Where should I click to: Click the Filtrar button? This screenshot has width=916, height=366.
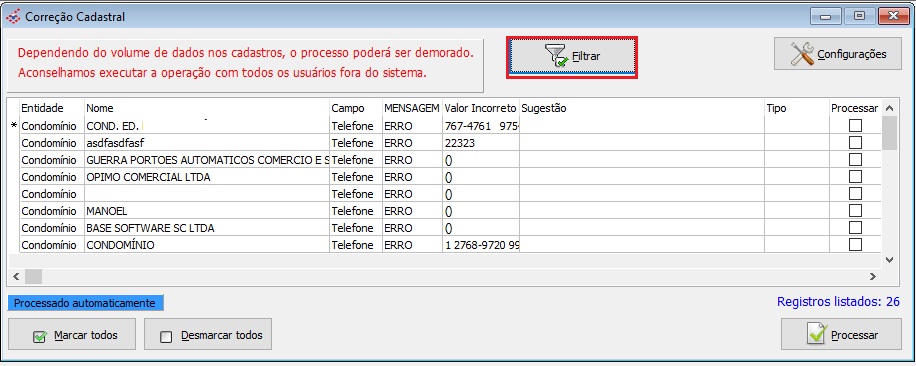571,57
